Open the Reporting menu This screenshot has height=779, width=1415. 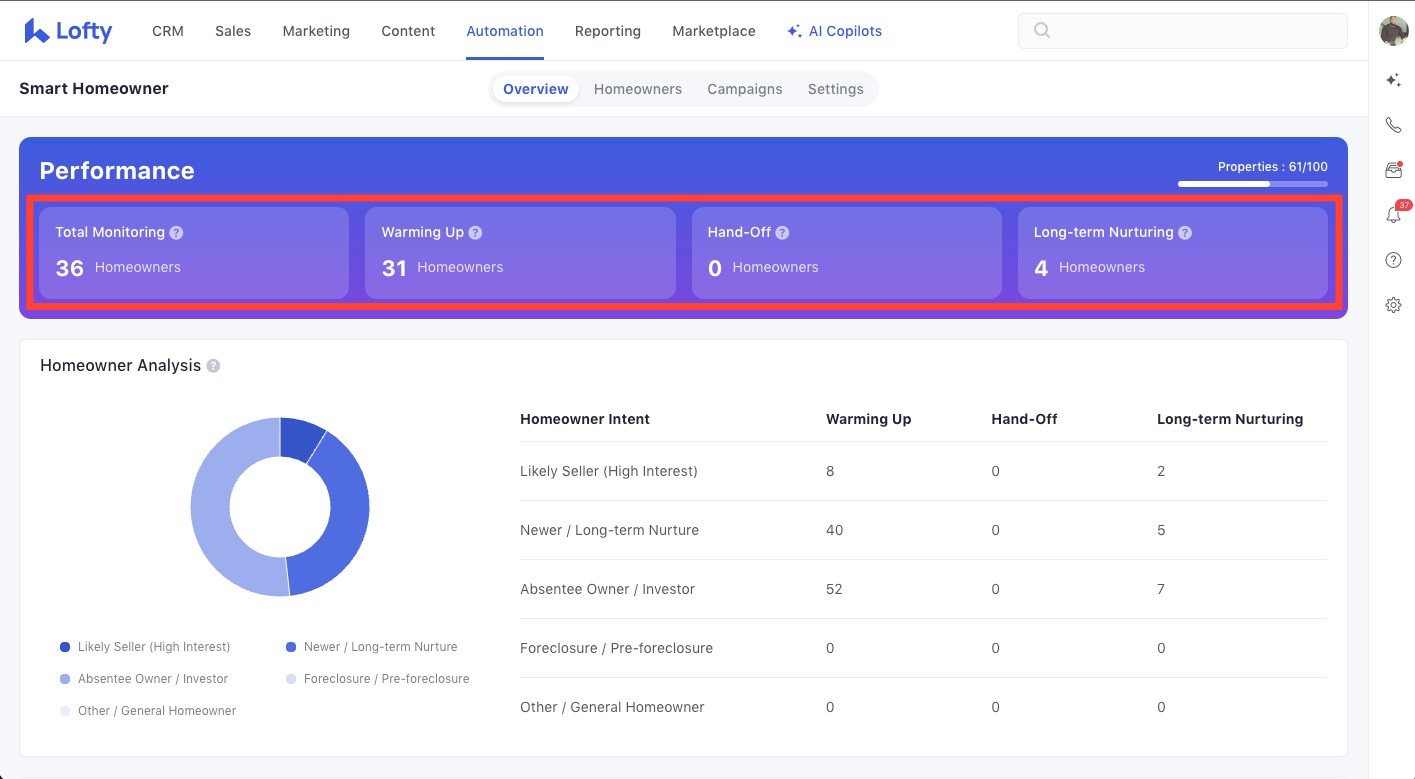pyautogui.click(x=607, y=31)
